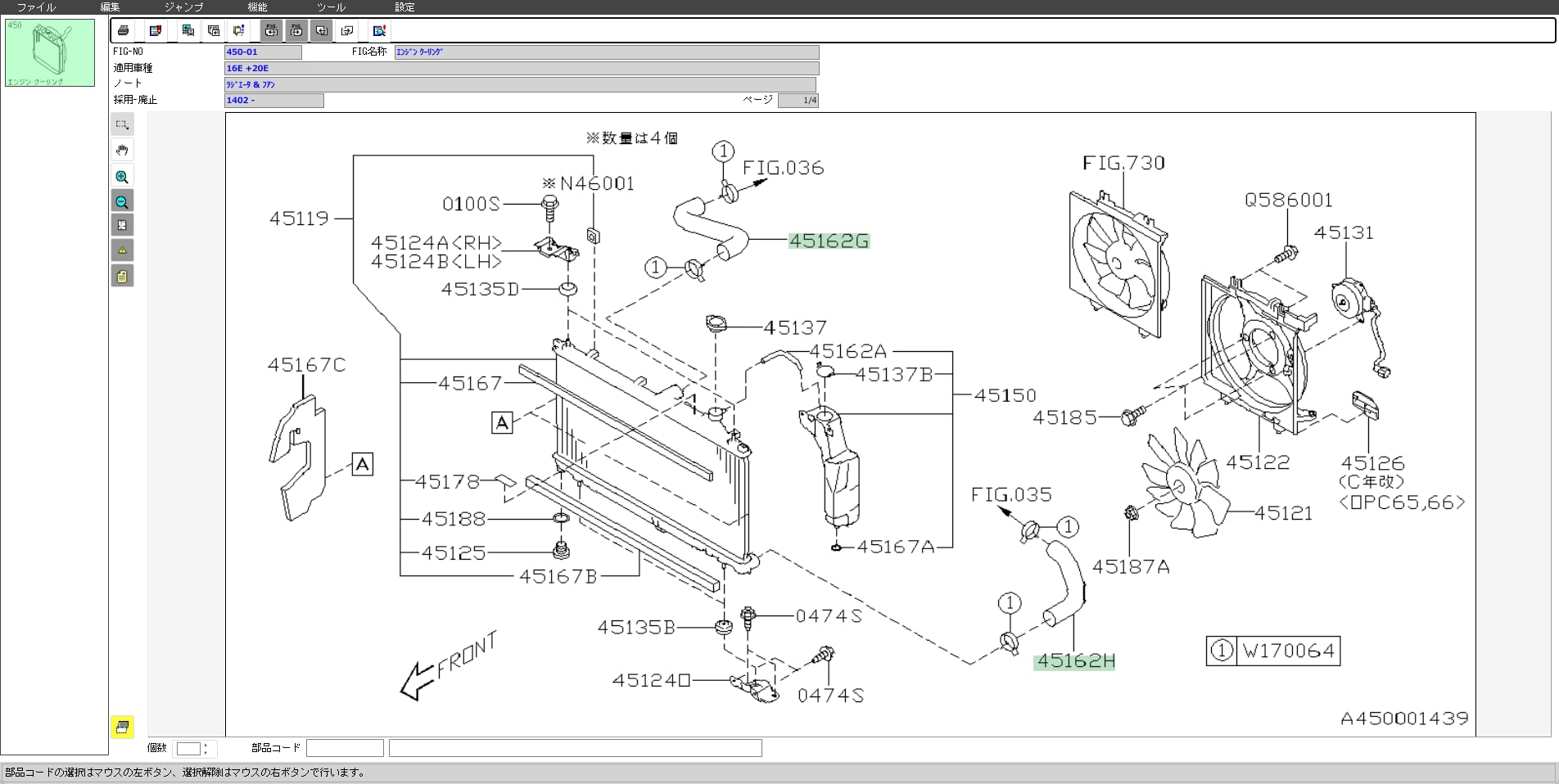The width and height of the screenshot is (1559, 784).
Task: Click part number 45167B label
Action: point(558,578)
